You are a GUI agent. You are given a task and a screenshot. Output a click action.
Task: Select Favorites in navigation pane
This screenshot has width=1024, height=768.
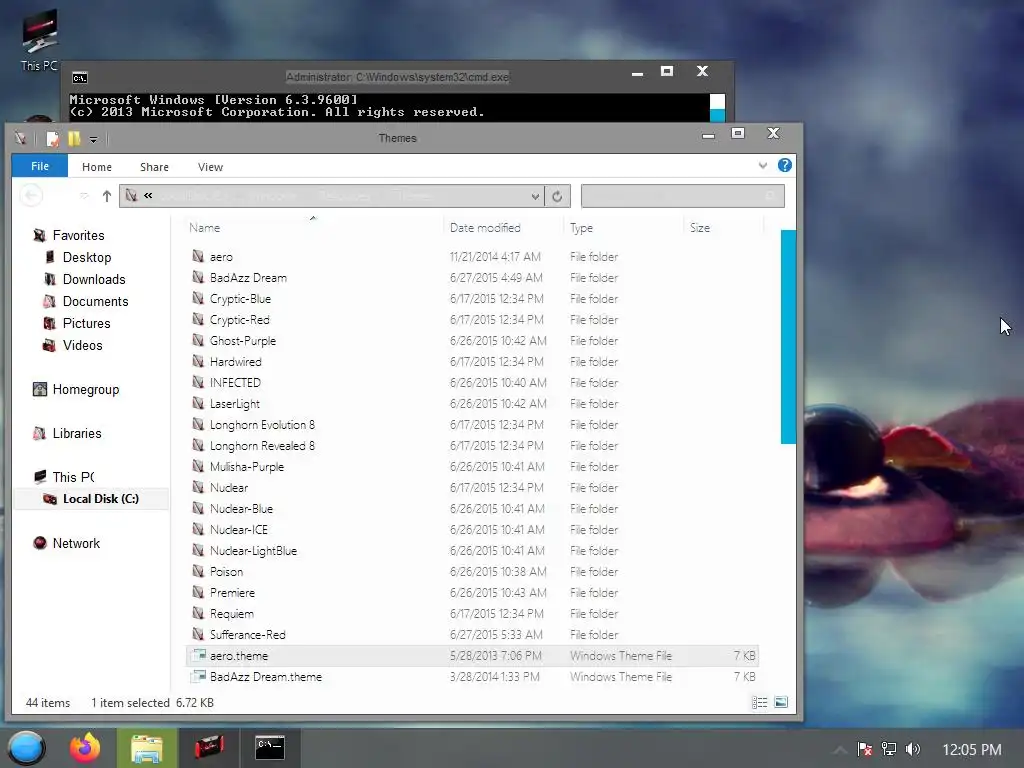point(78,235)
